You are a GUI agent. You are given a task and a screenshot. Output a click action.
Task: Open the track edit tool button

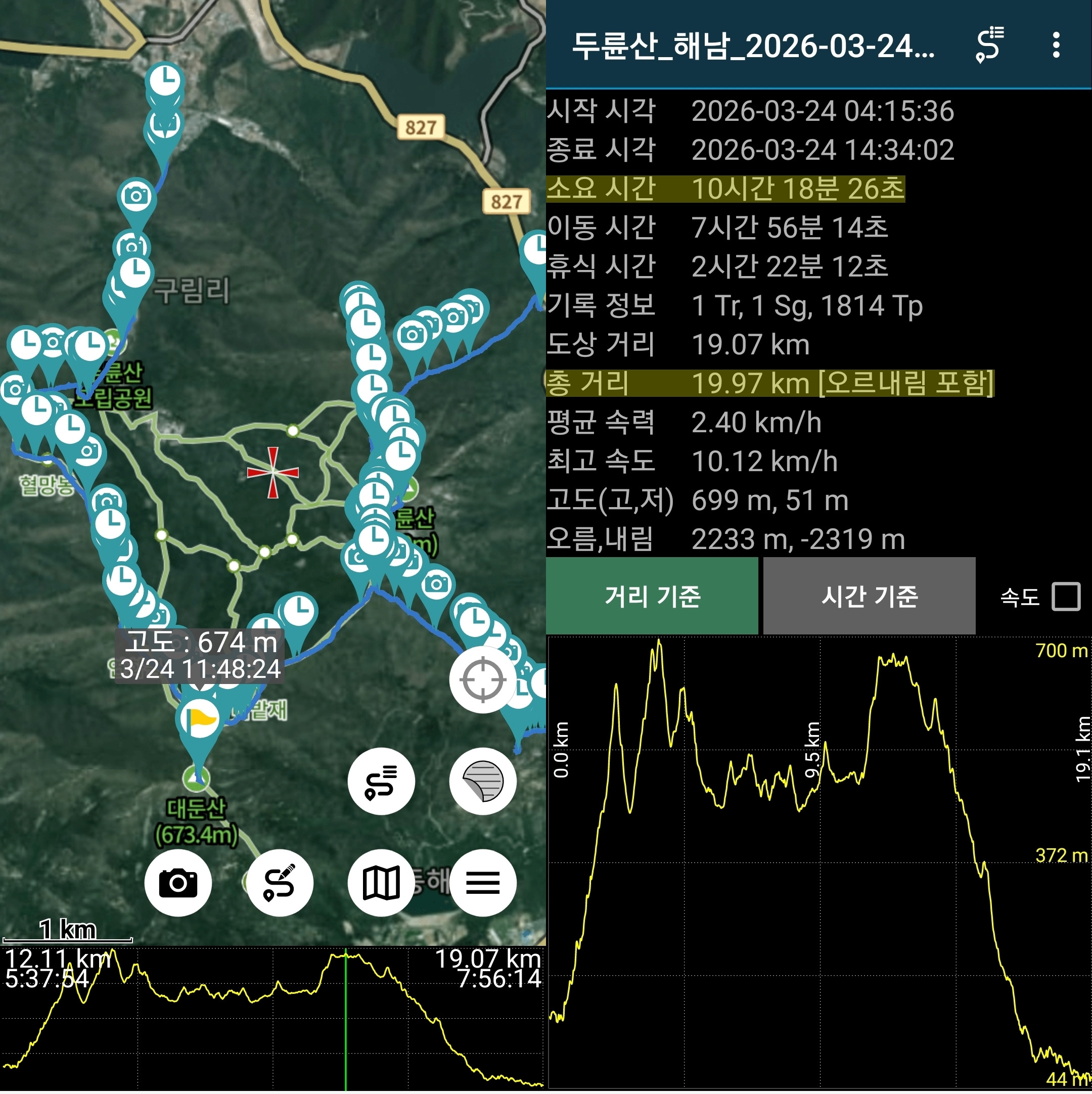click(279, 883)
